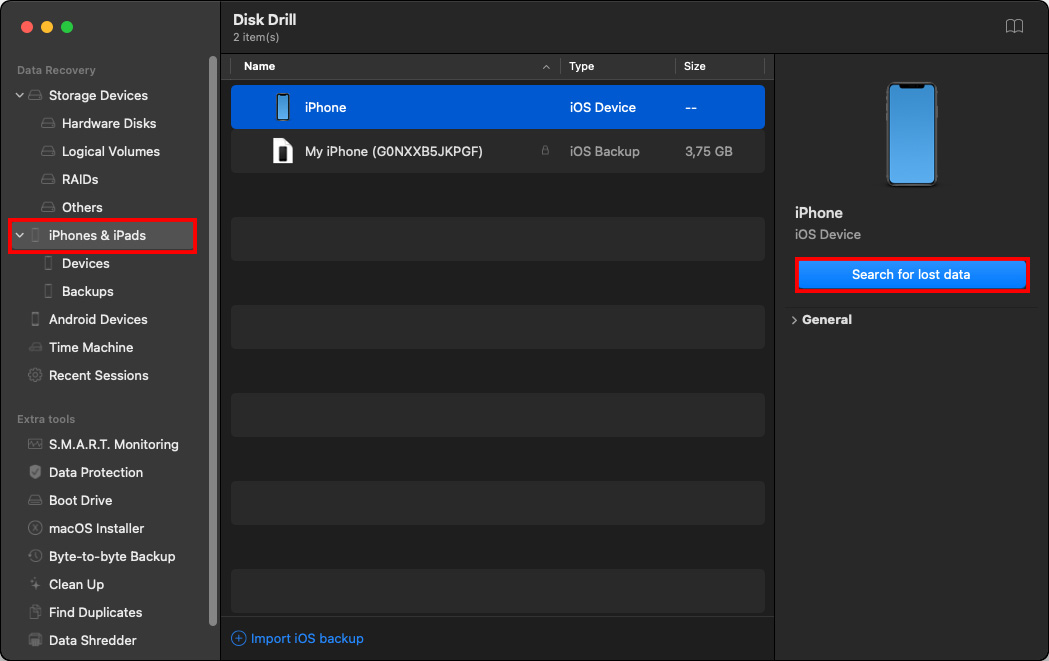Click the iPhone preview image

[911, 134]
